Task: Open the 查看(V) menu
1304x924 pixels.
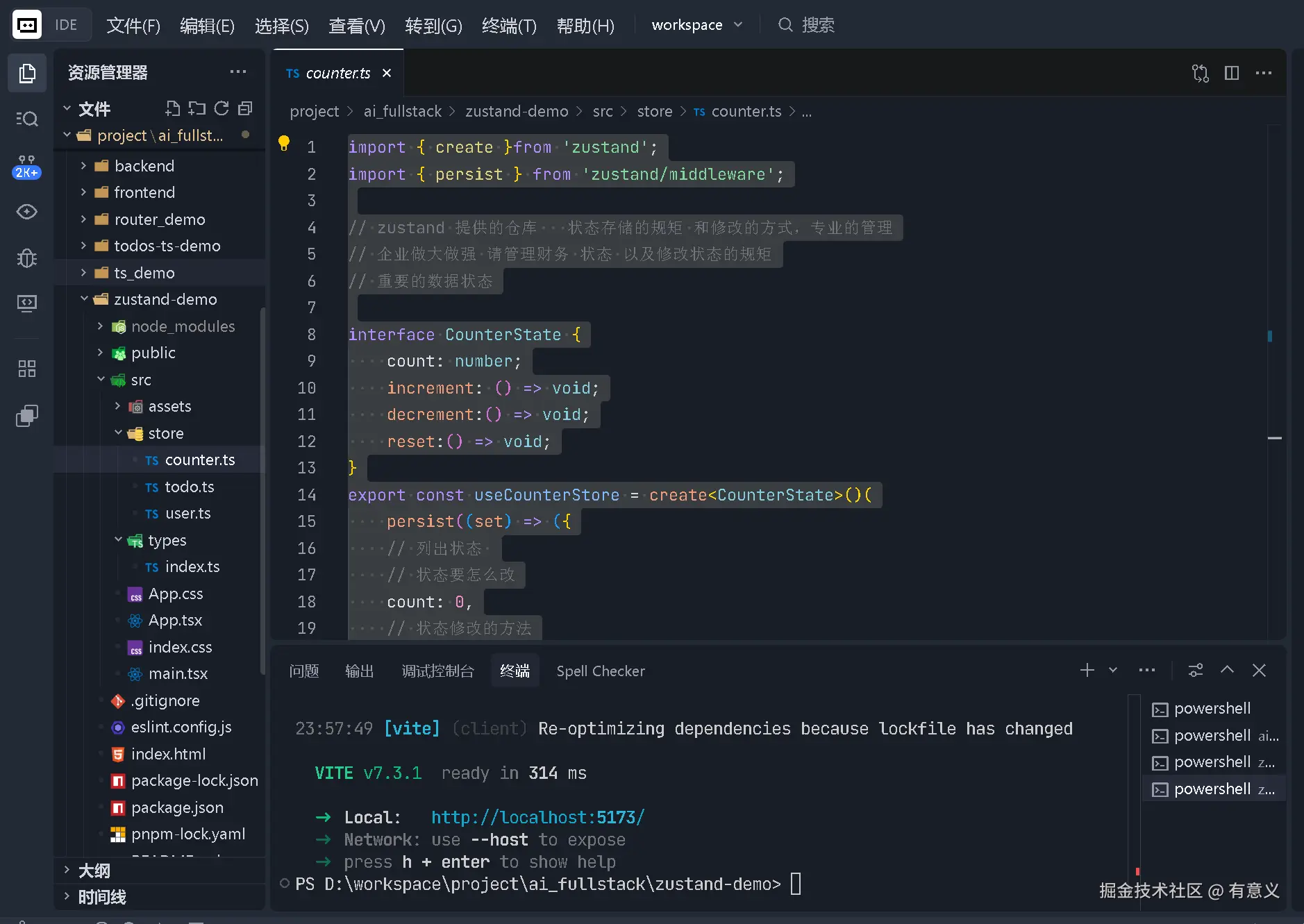Action: [x=356, y=26]
